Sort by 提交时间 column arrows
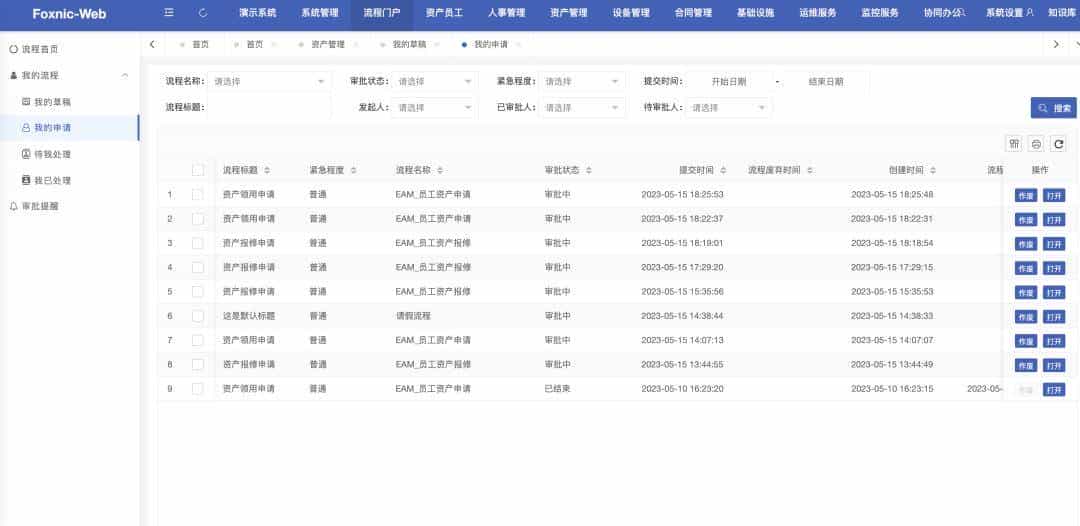 coord(723,170)
